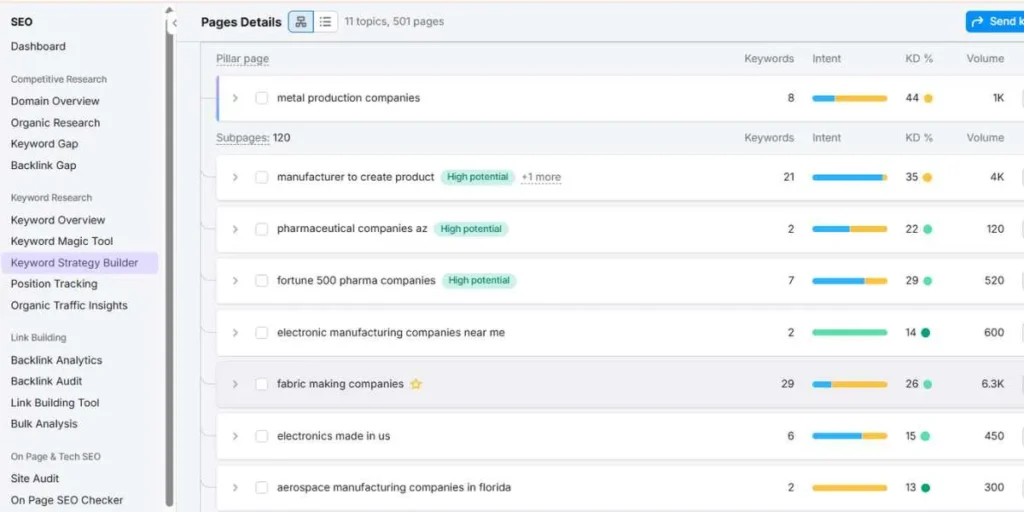Expand fortune 500 pharma companies row
This screenshot has height=512, width=1024.
pyautogui.click(x=235, y=281)
